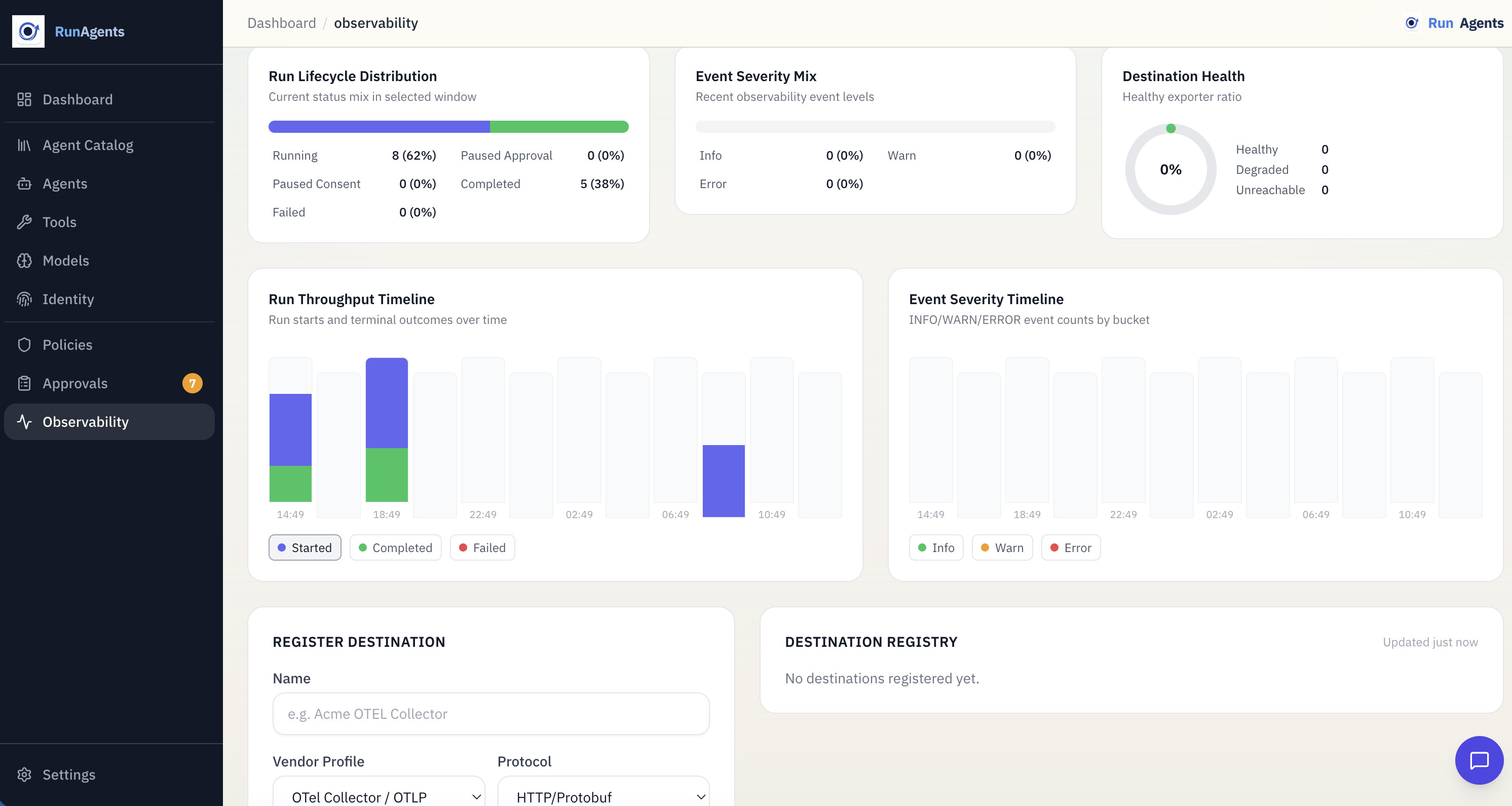
Task: Navigate to Dashboard via the breadcrumb
Action: [x=281, y=23]
